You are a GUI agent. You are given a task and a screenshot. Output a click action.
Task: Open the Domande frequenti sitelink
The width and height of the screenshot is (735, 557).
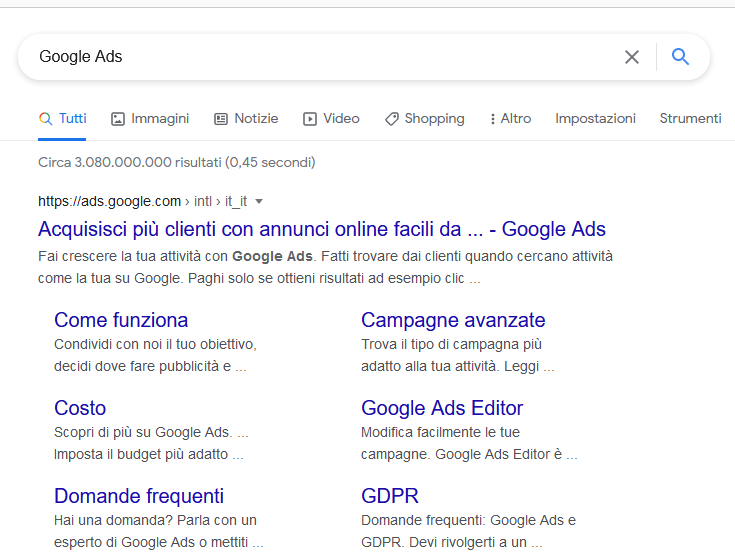pyautogui.click(x=139, y=496)
